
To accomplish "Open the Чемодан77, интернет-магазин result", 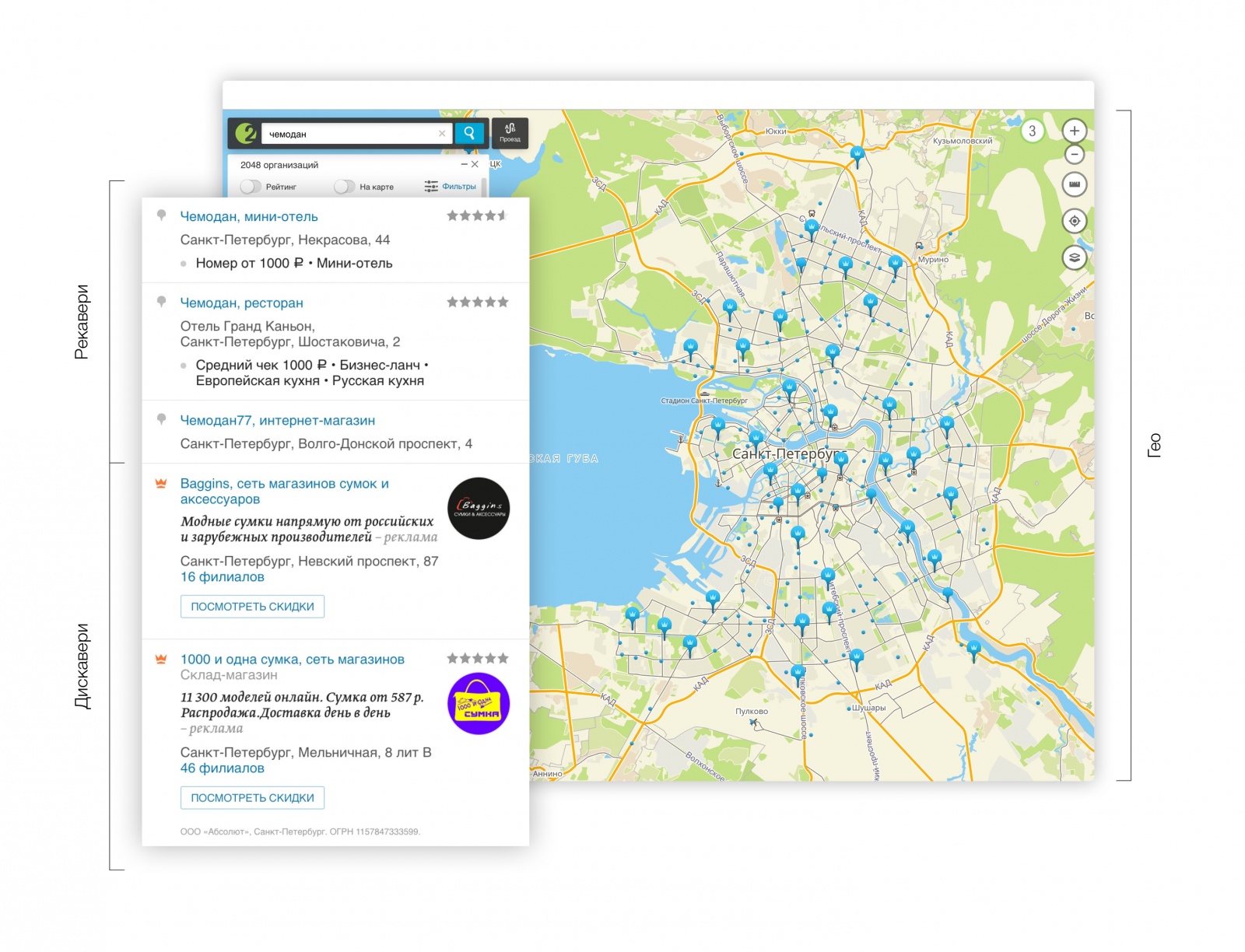I will click(x=278, y=420).
